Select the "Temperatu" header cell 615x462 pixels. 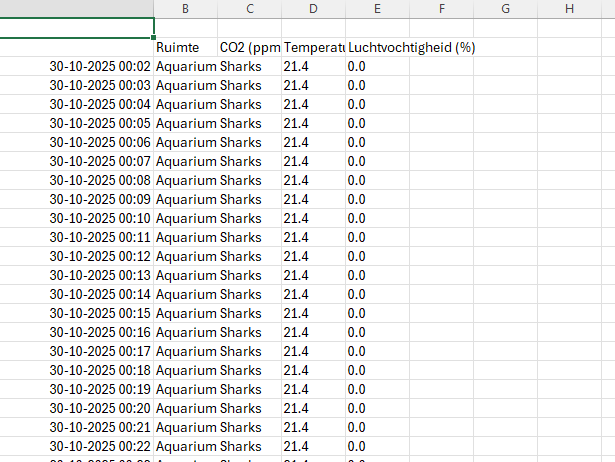coord(313,47)
